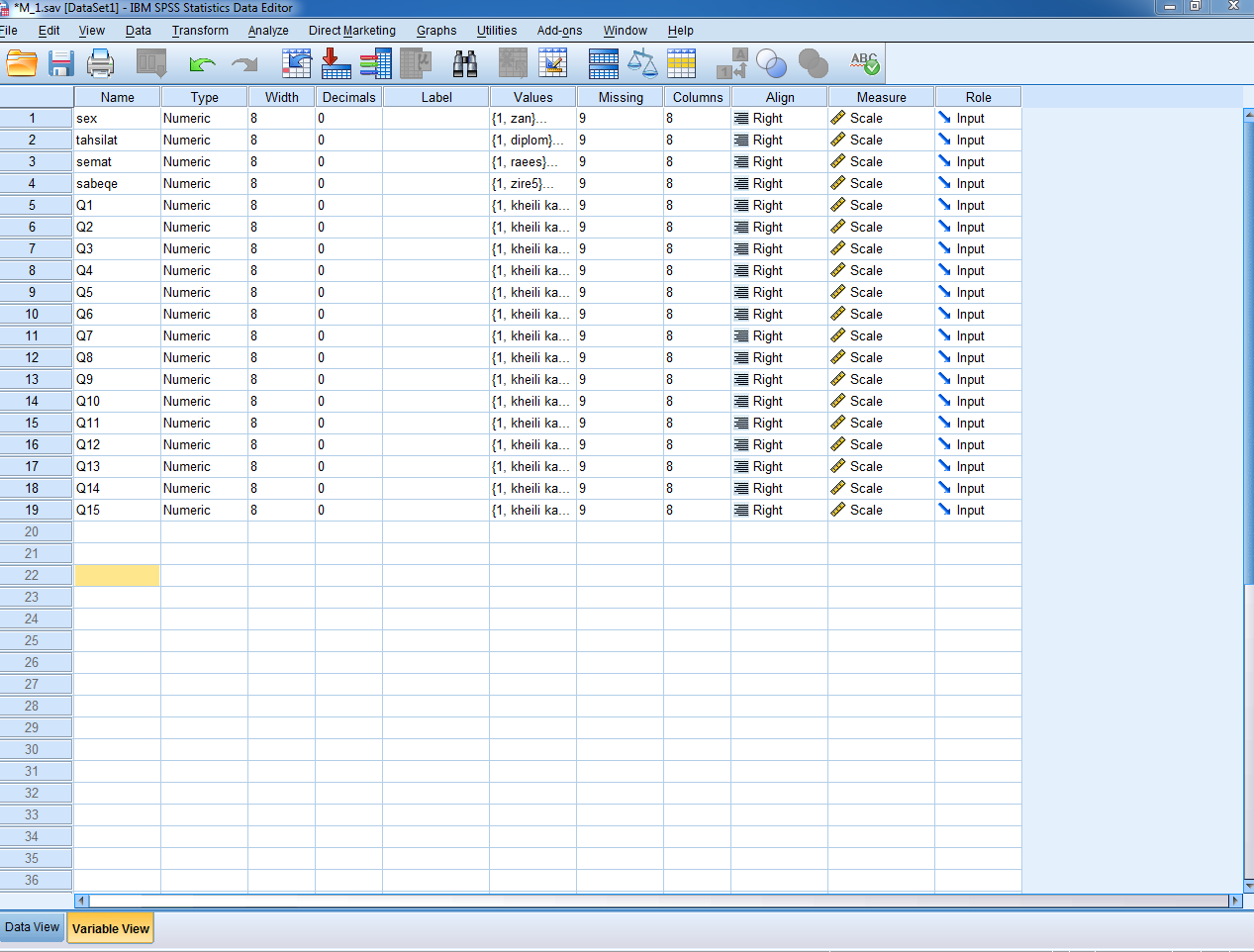Click the Values cell for Q1
This screenshot has height=952, width=1254.
point(532,205)
